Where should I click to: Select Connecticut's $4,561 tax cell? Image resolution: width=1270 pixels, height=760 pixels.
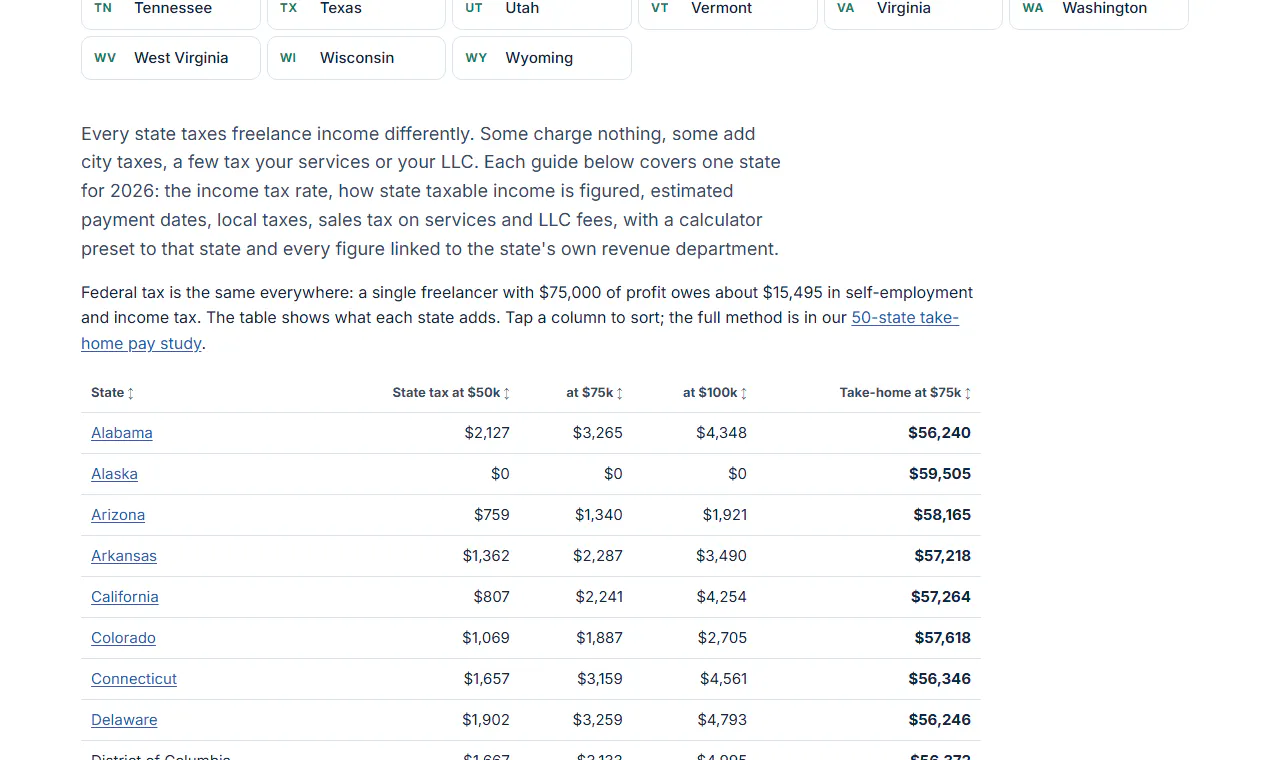pyautogui.click(x=724, y=679)
